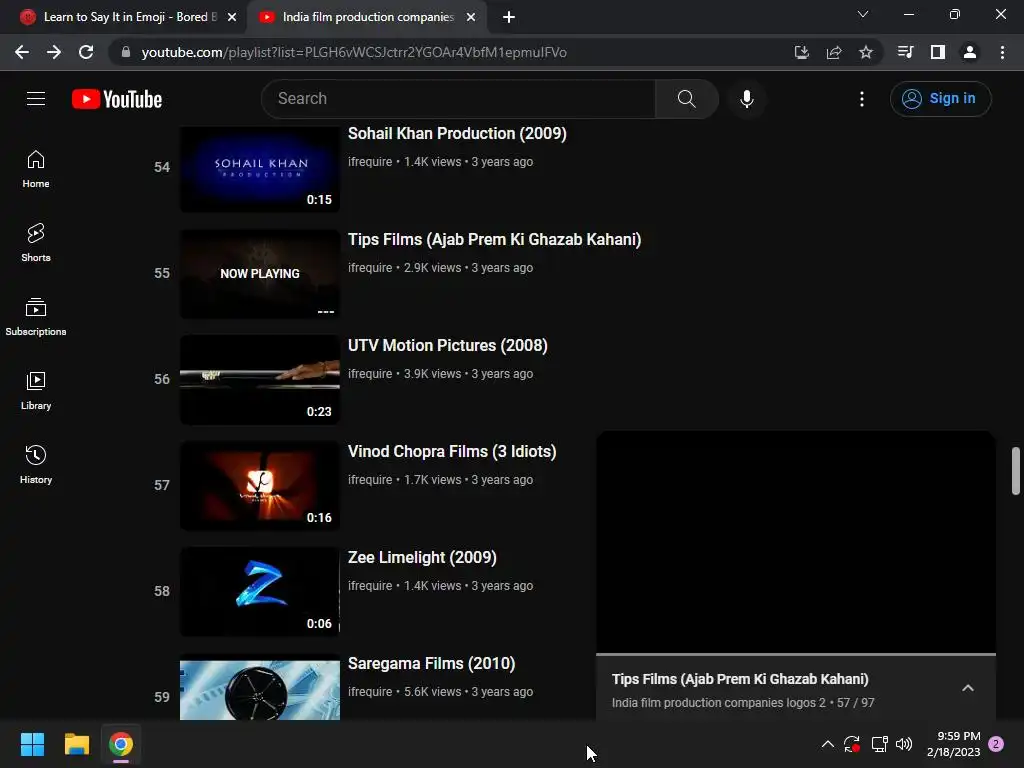1024x768 pixels.
Task: Open the Chrome profile icon
Action: [x=970, y=52]
